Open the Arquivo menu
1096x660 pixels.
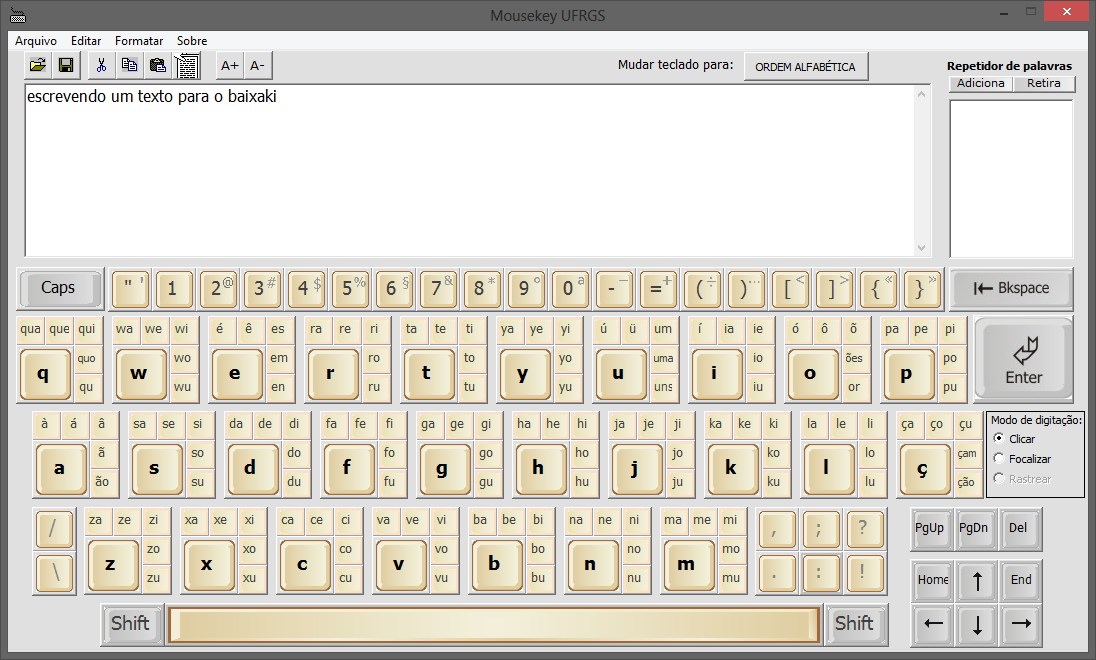click(x=36, y=41)
